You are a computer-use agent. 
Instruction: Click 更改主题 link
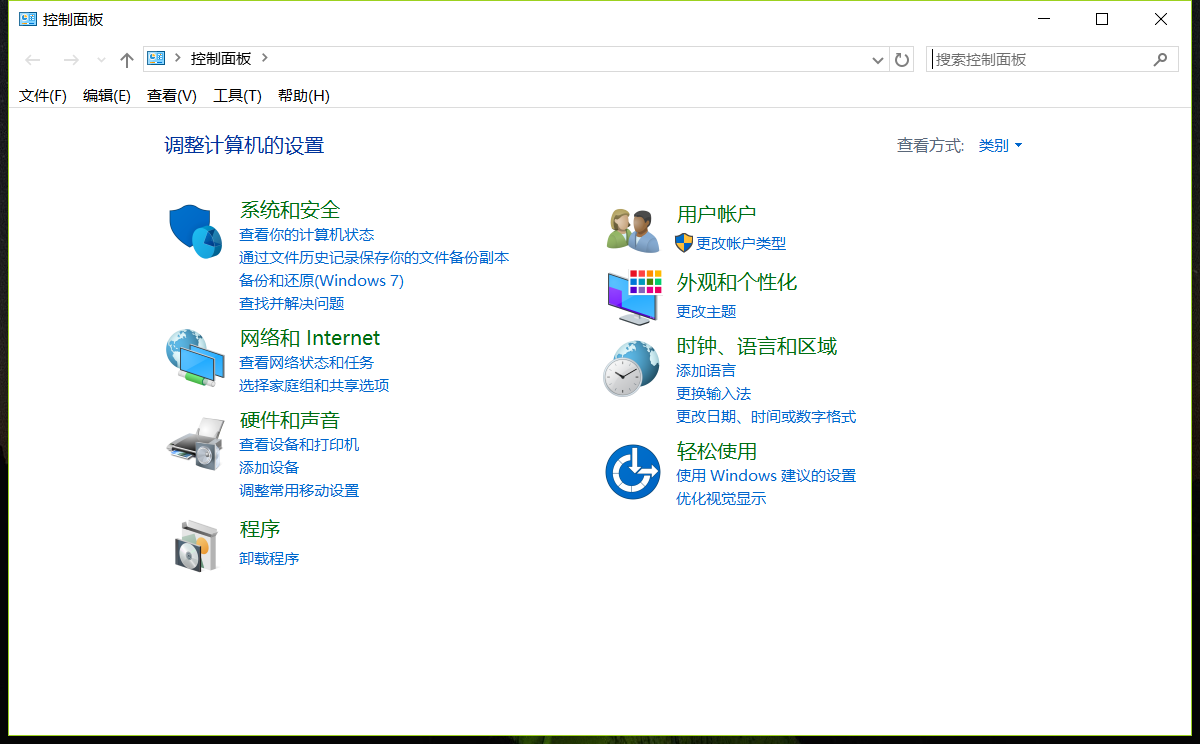[706, 312]
